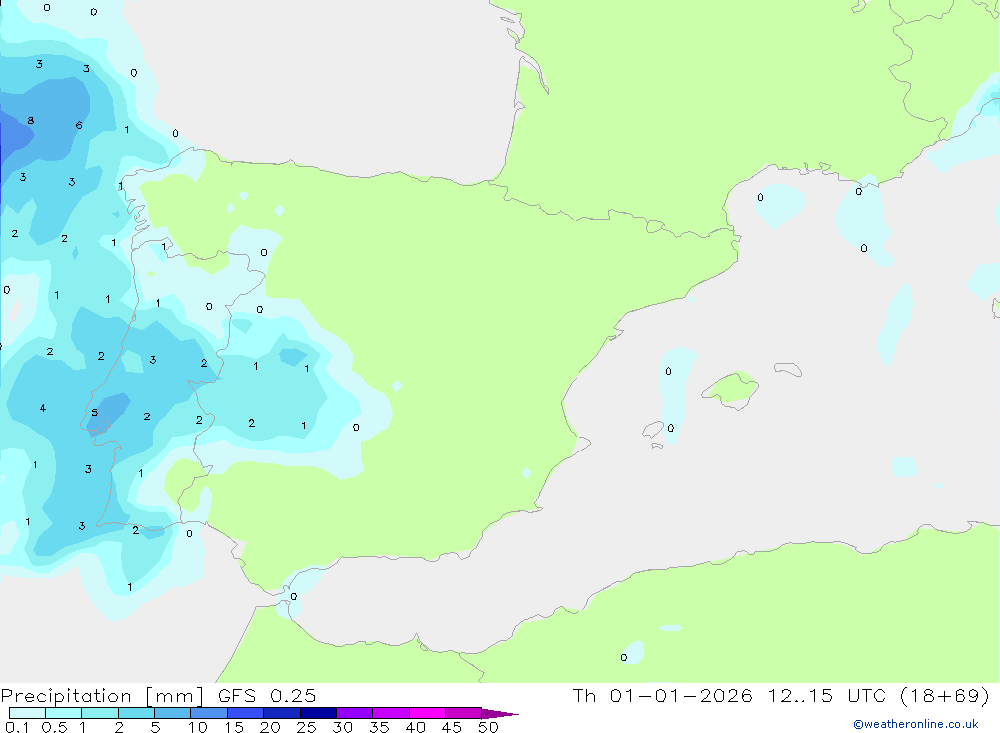This screenshot has width=1000, height=733.
Task: Click the "GFS 0.25" model label
Action: tap(267, 696)
